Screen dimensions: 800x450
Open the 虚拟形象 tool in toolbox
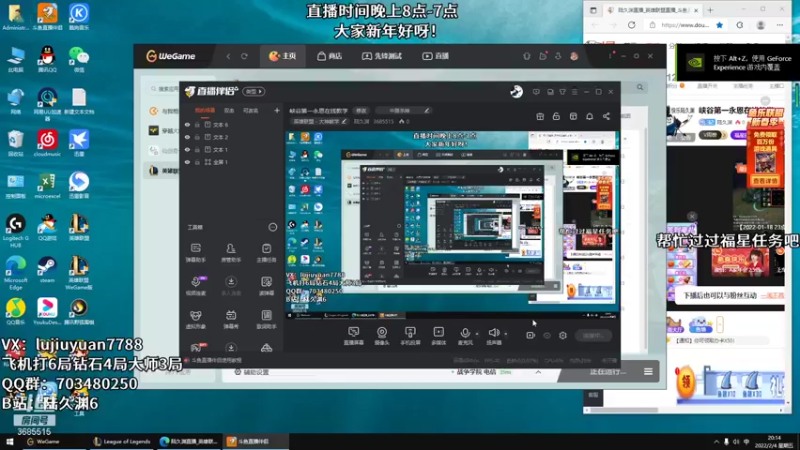point(195,319)
